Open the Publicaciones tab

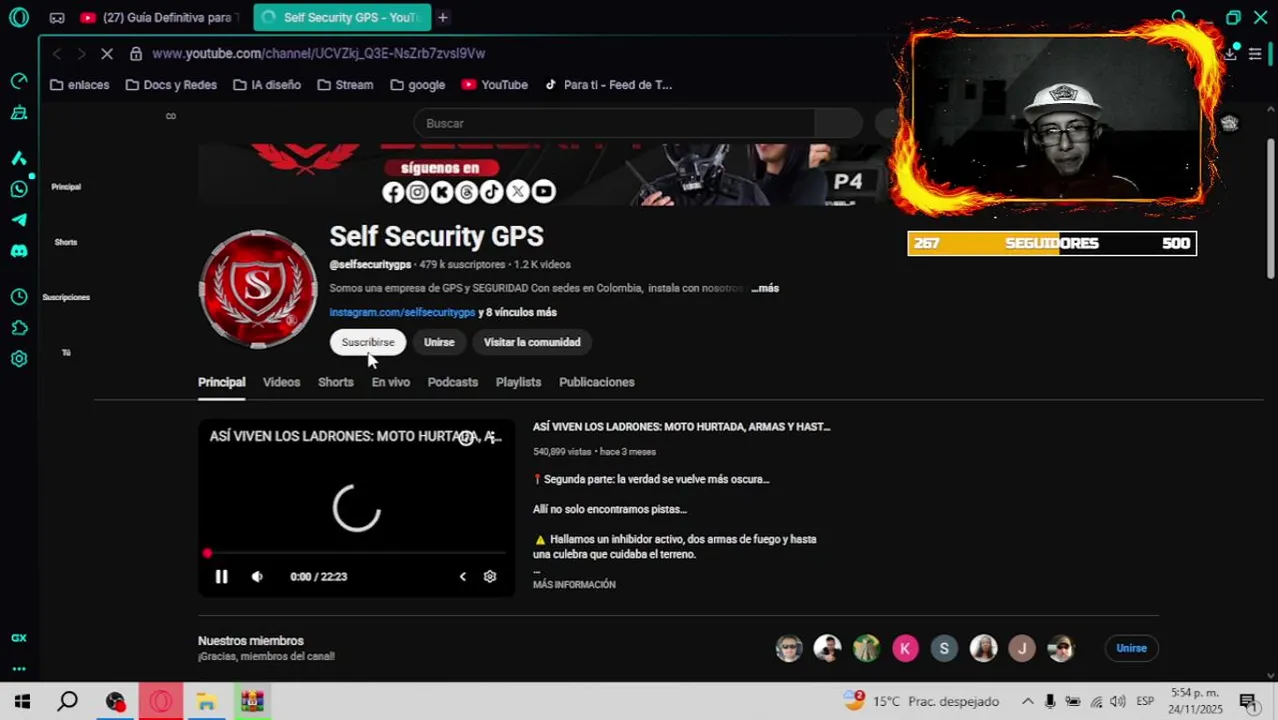click(597, 382)
